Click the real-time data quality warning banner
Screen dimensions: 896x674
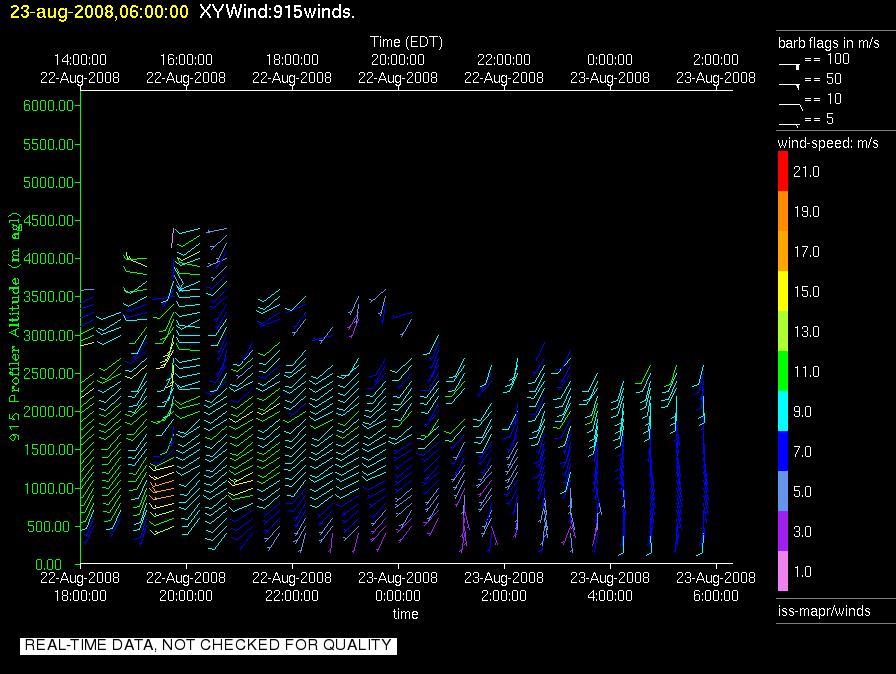[208, 645]
